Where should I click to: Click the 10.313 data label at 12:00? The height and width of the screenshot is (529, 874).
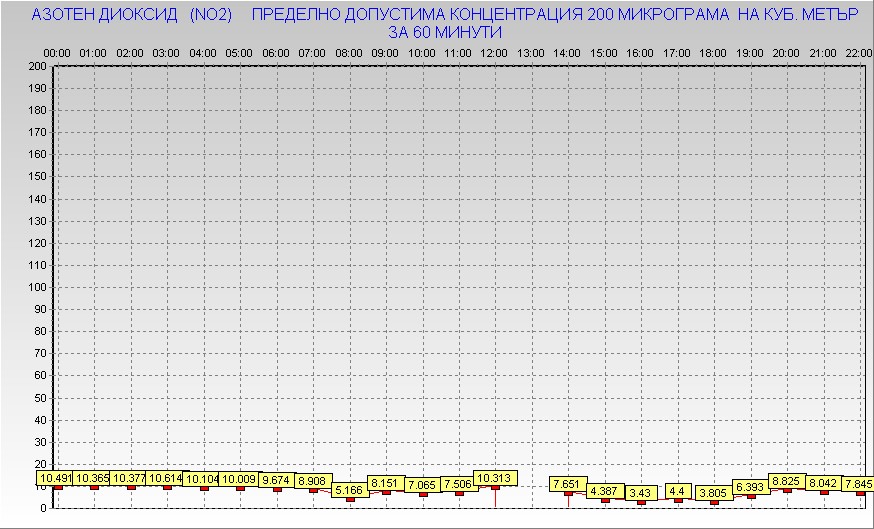click(495, 478)
